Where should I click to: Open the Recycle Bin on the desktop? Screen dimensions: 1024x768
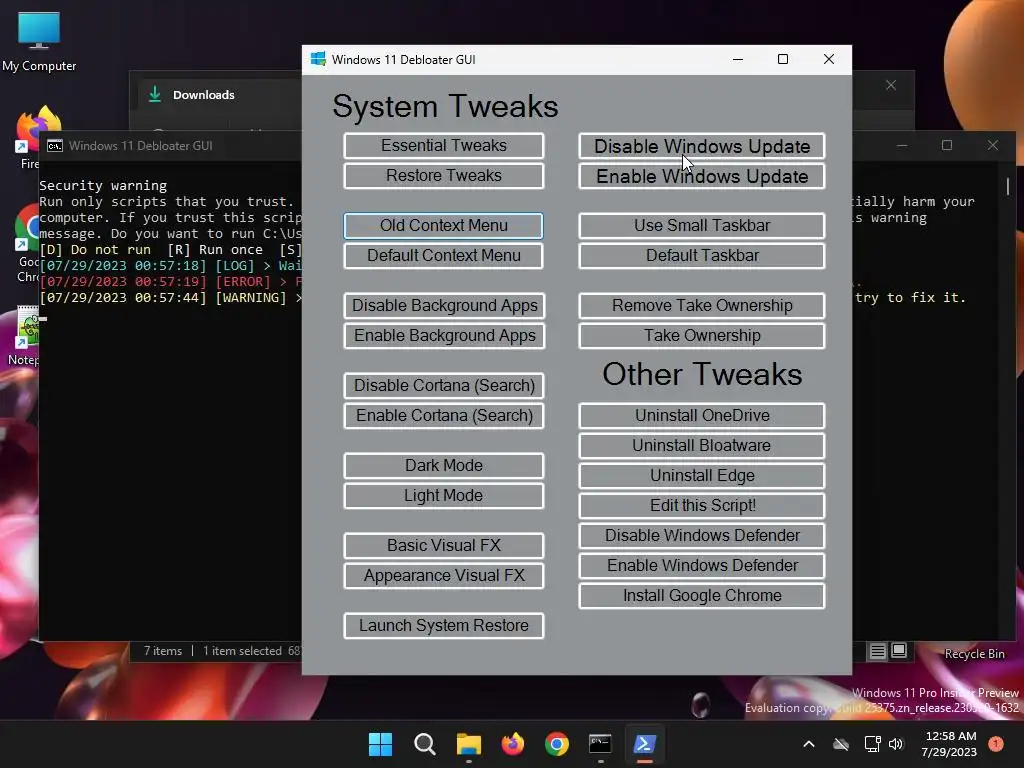974,654
